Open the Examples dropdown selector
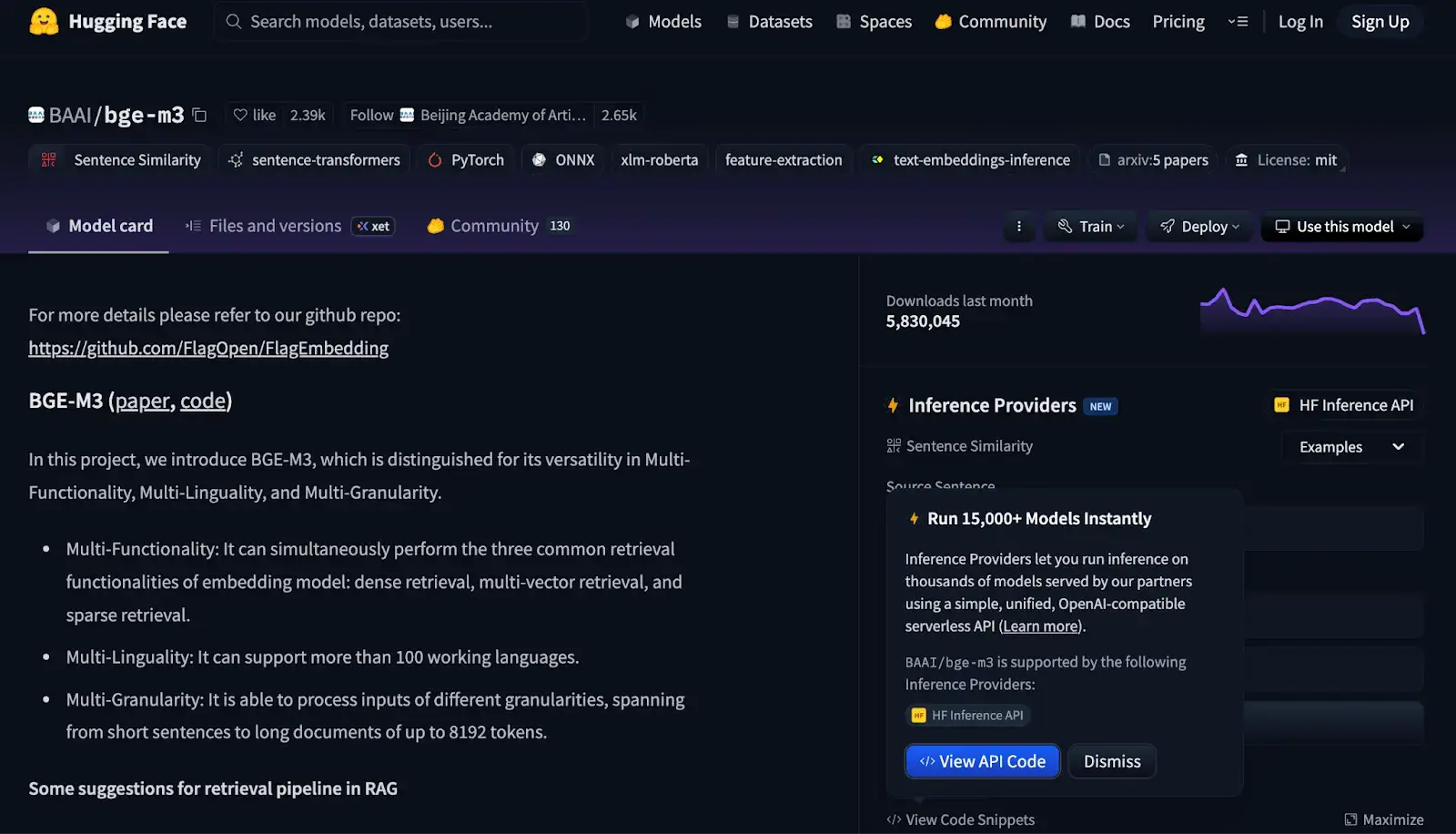Viewport: 1456px width, 834px height. 1350,447
